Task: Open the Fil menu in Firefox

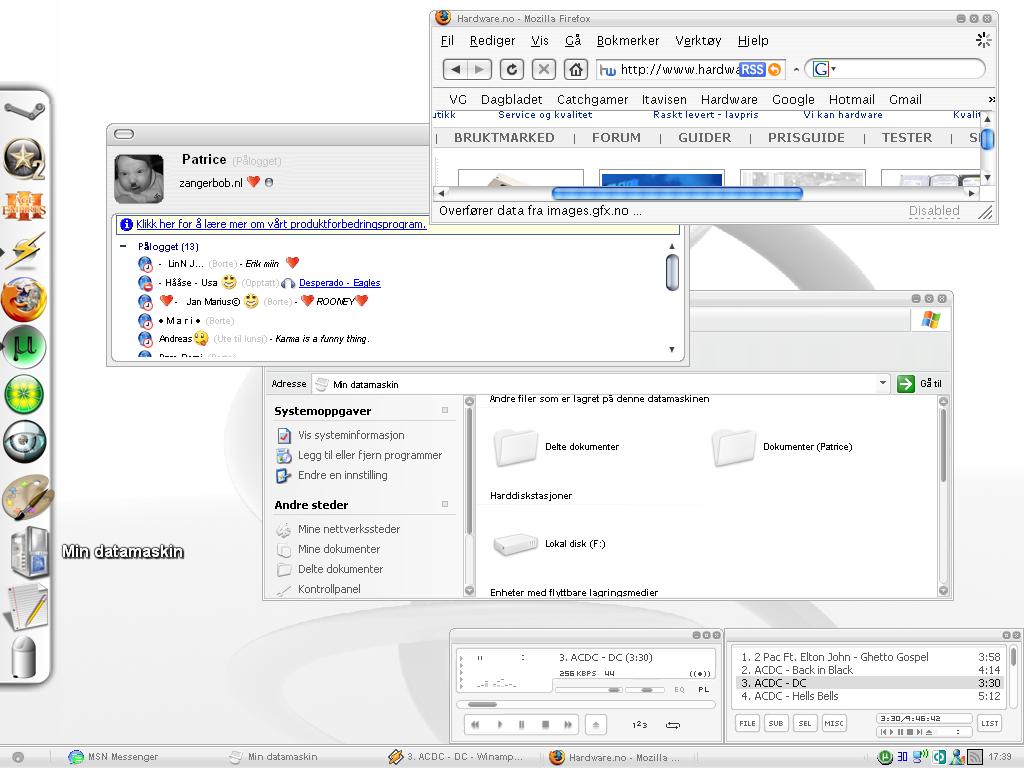Action: pos(447,40)
